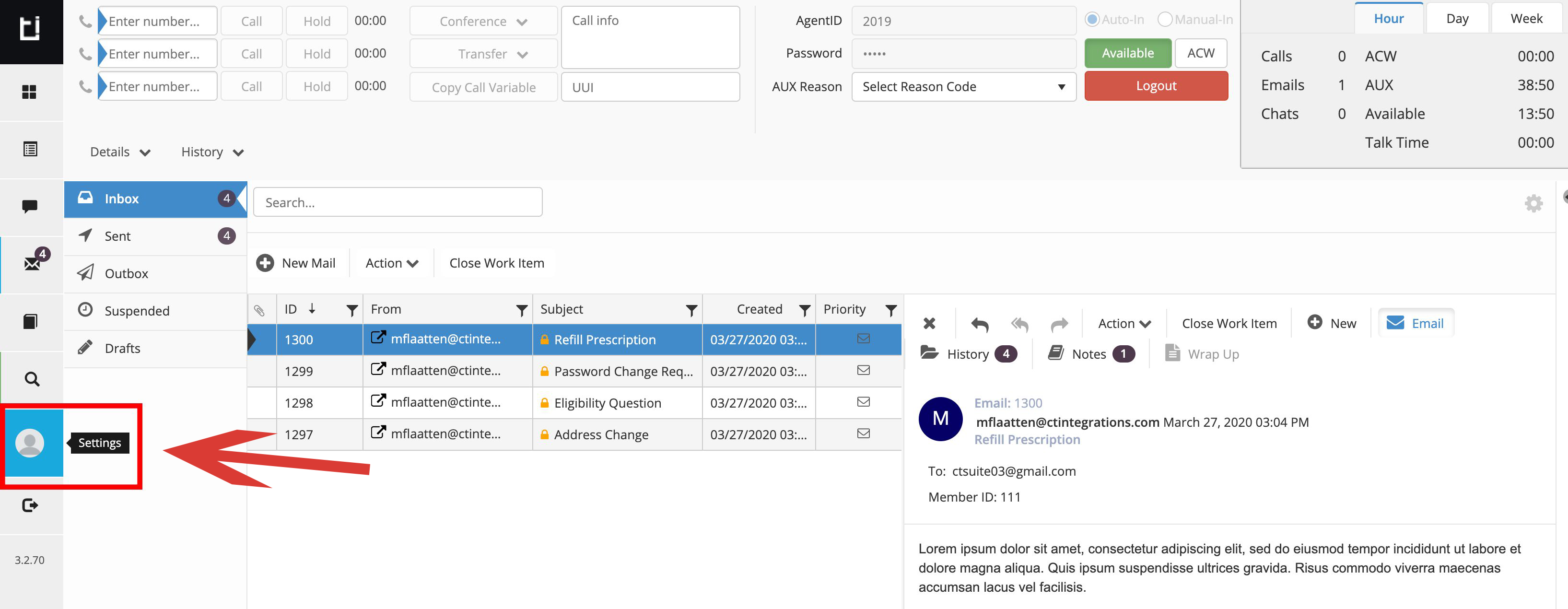Click Close Work Item above the email list

click(497, 263)
